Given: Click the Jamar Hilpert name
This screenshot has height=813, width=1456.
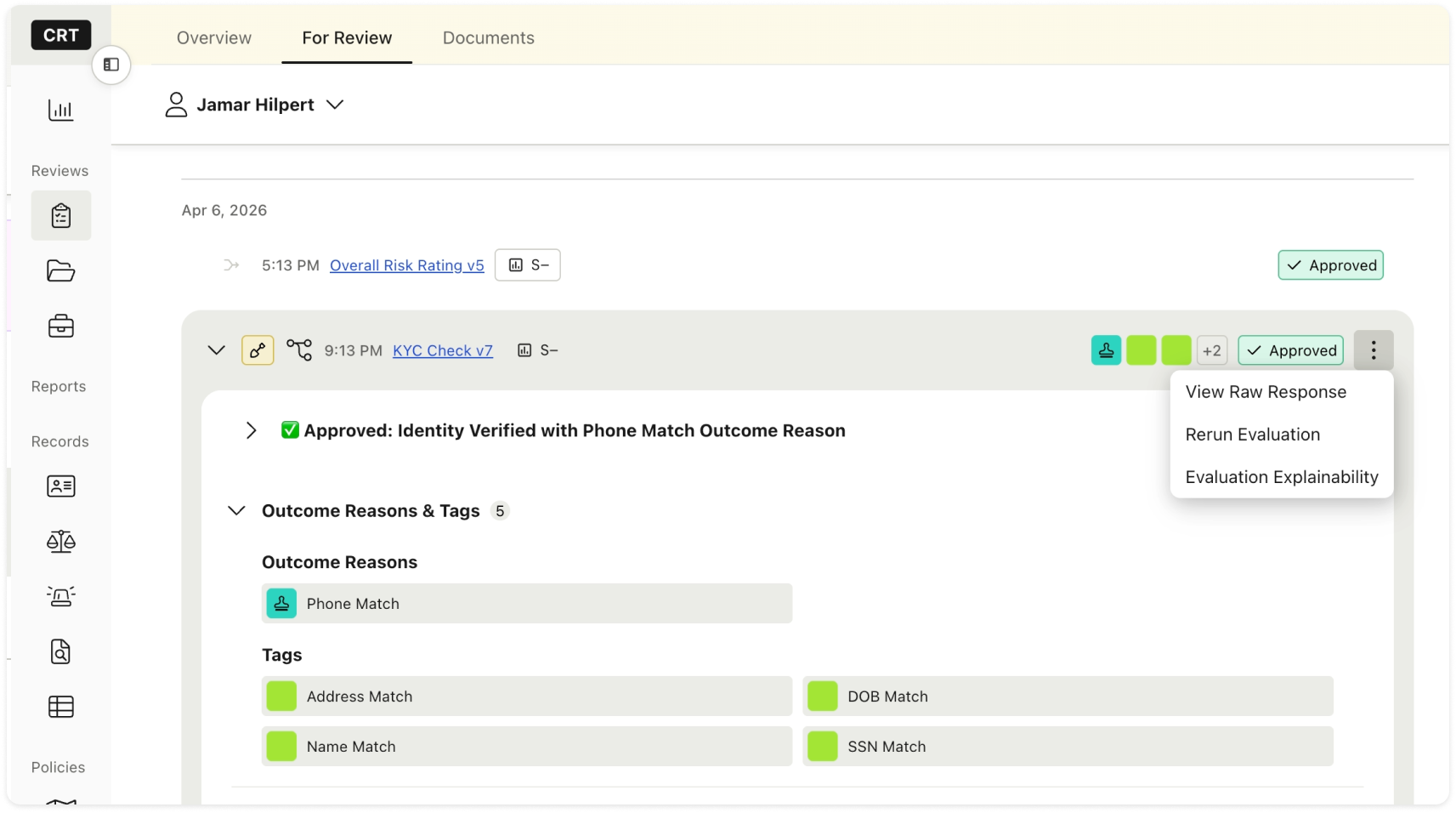Looking at the screenshot, I should click(x=256, y=105).
